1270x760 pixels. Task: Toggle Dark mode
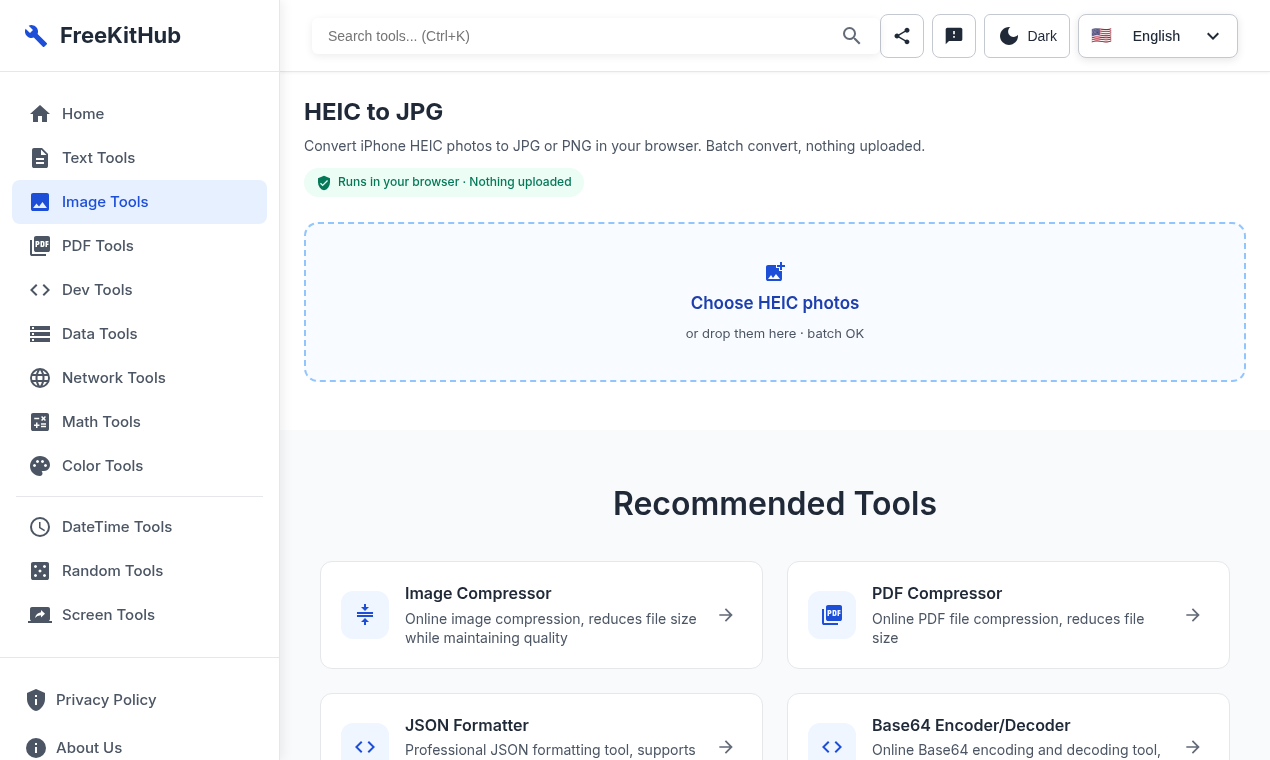pos(1027,36)
